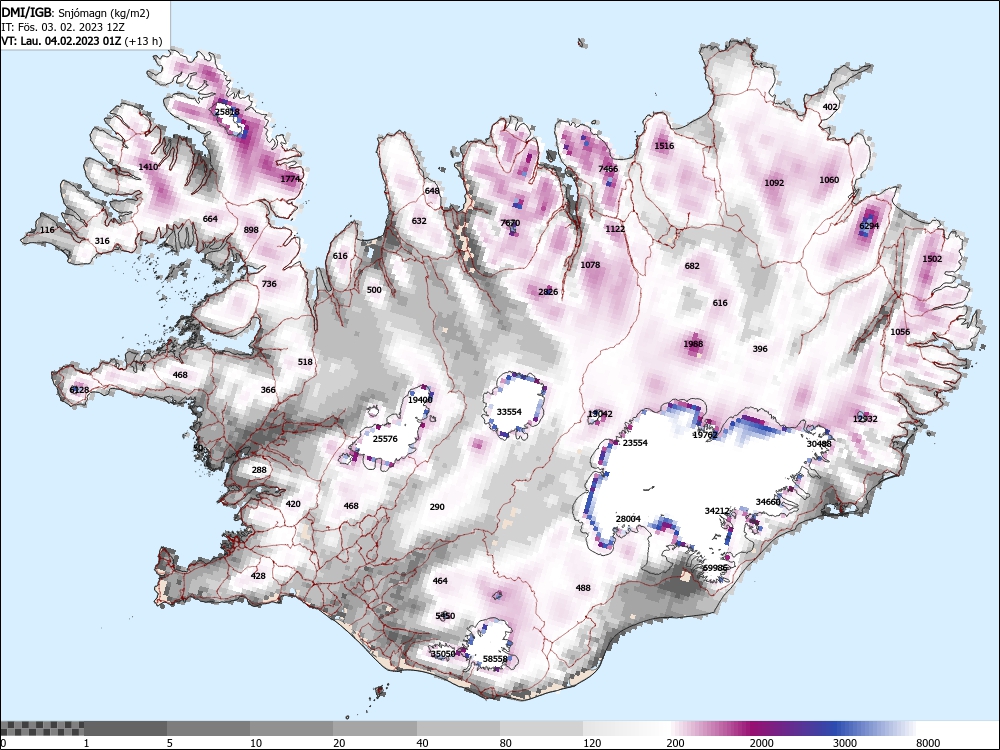Click the glacier value 34660

(x=768, y=502)
